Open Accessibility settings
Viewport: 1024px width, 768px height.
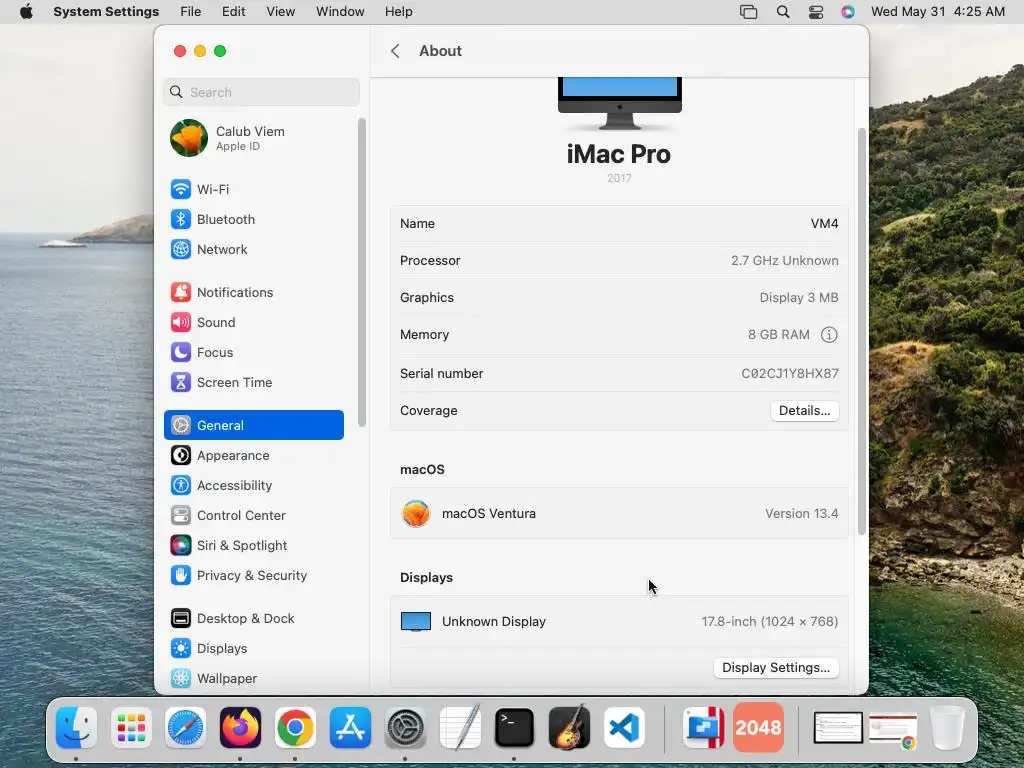(x=253, y=486)
